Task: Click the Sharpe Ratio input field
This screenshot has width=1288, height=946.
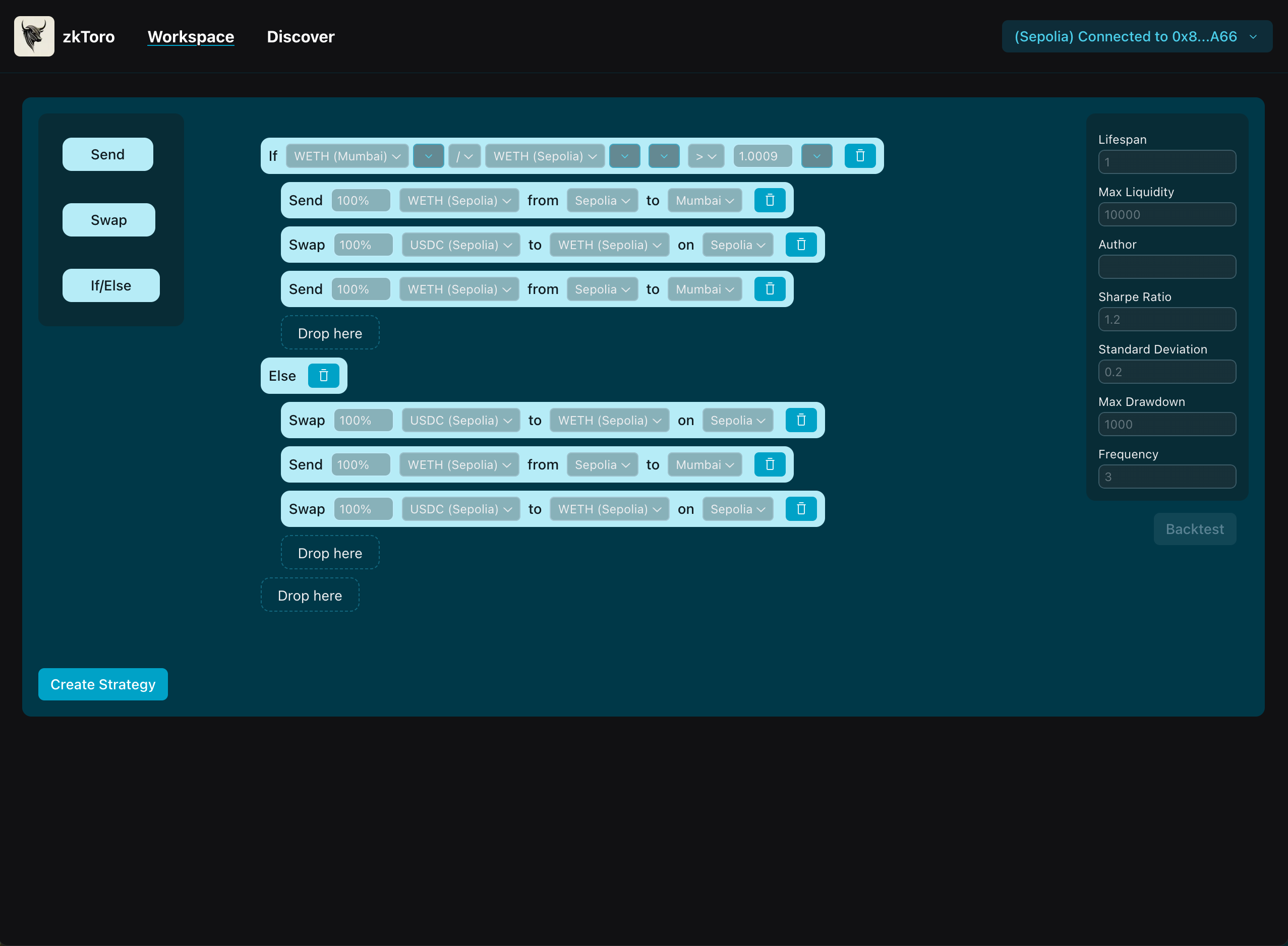Action: point(1166,320)
